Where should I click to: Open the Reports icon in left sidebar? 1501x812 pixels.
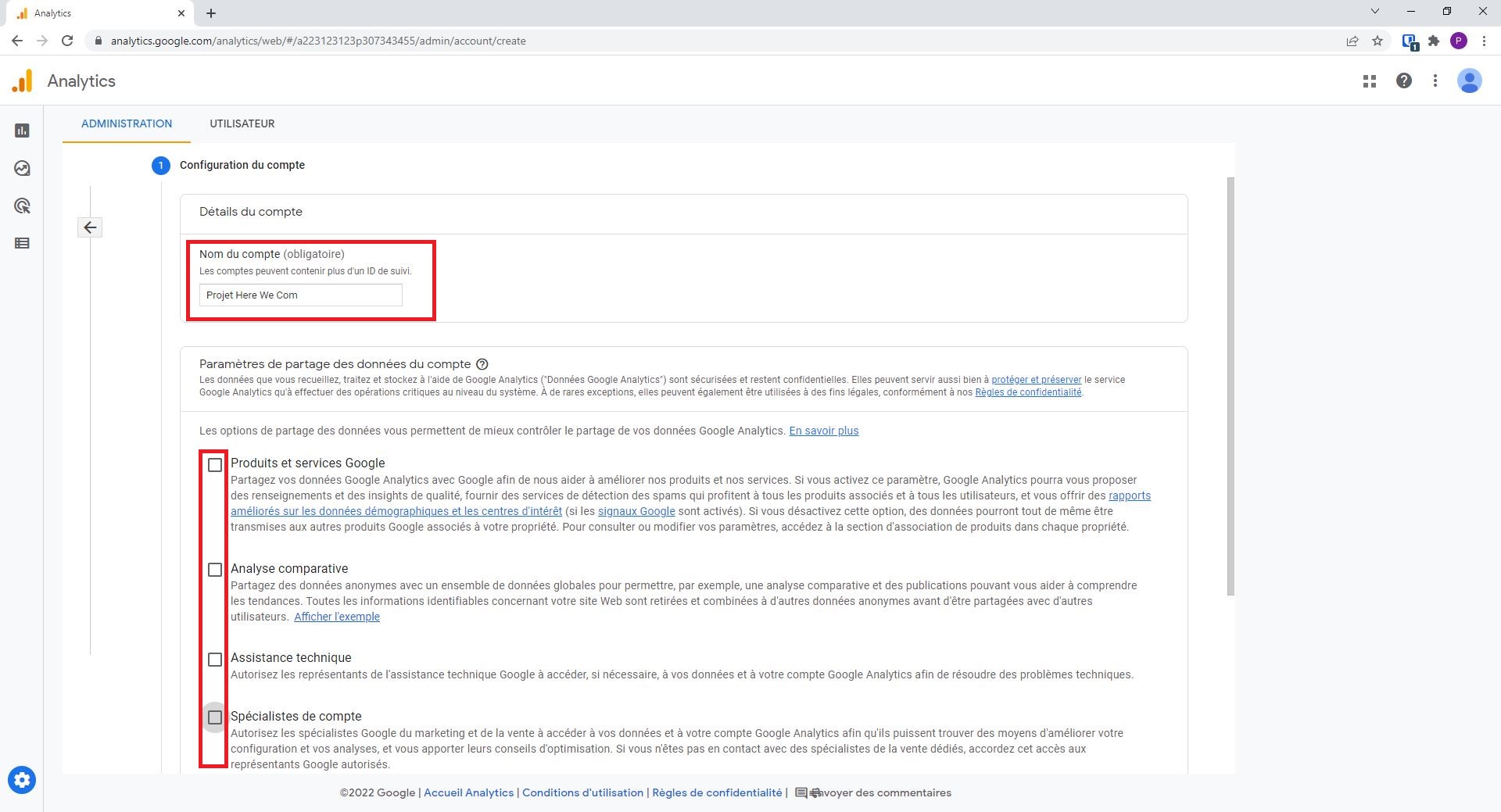tap(22, 131)
